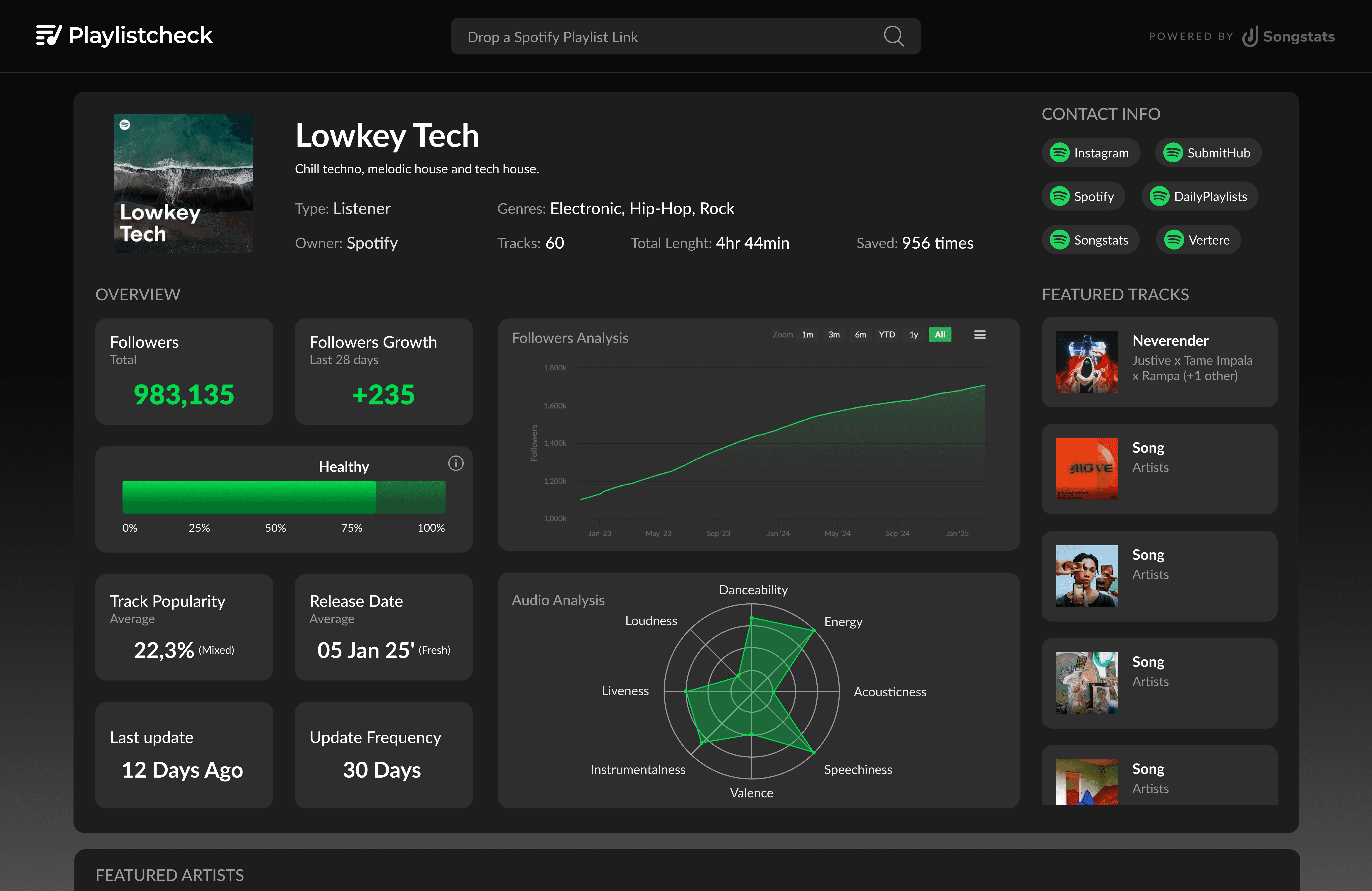Click the Danceability radar label

coord(753,590)
